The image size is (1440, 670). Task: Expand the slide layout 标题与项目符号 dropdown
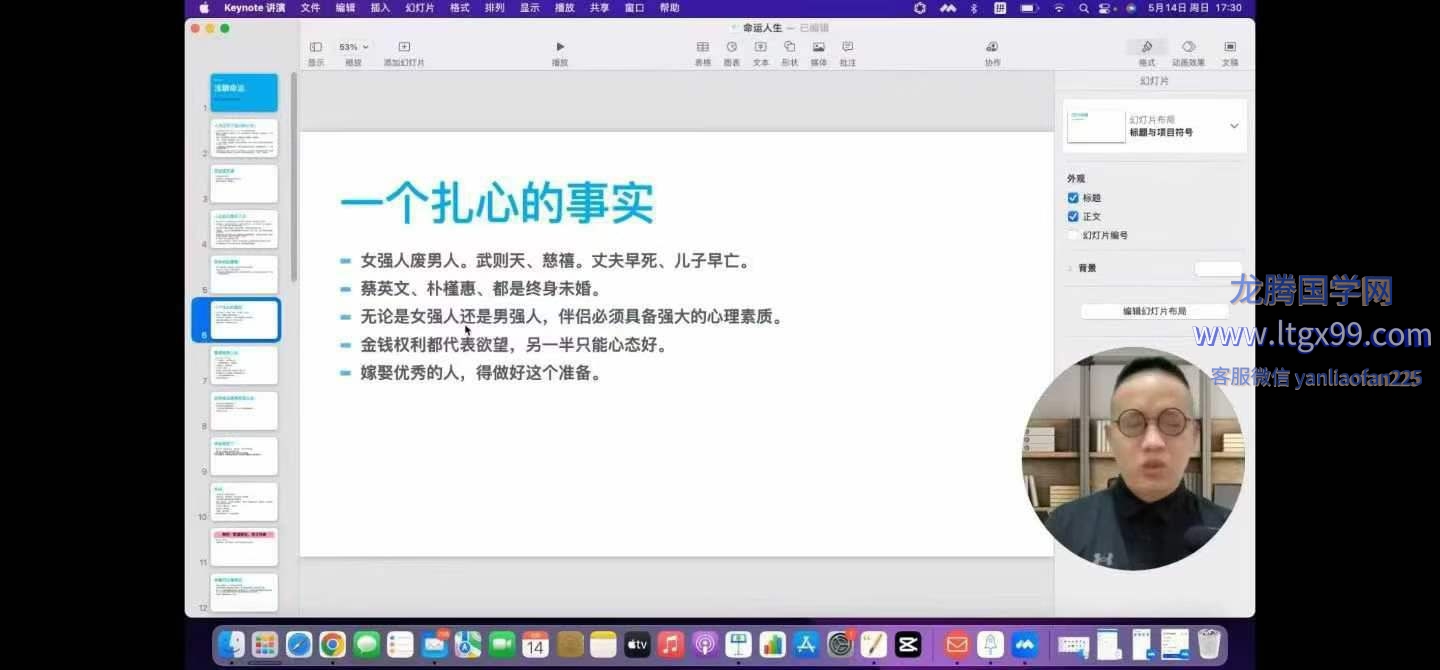[x=1234, y=126]
